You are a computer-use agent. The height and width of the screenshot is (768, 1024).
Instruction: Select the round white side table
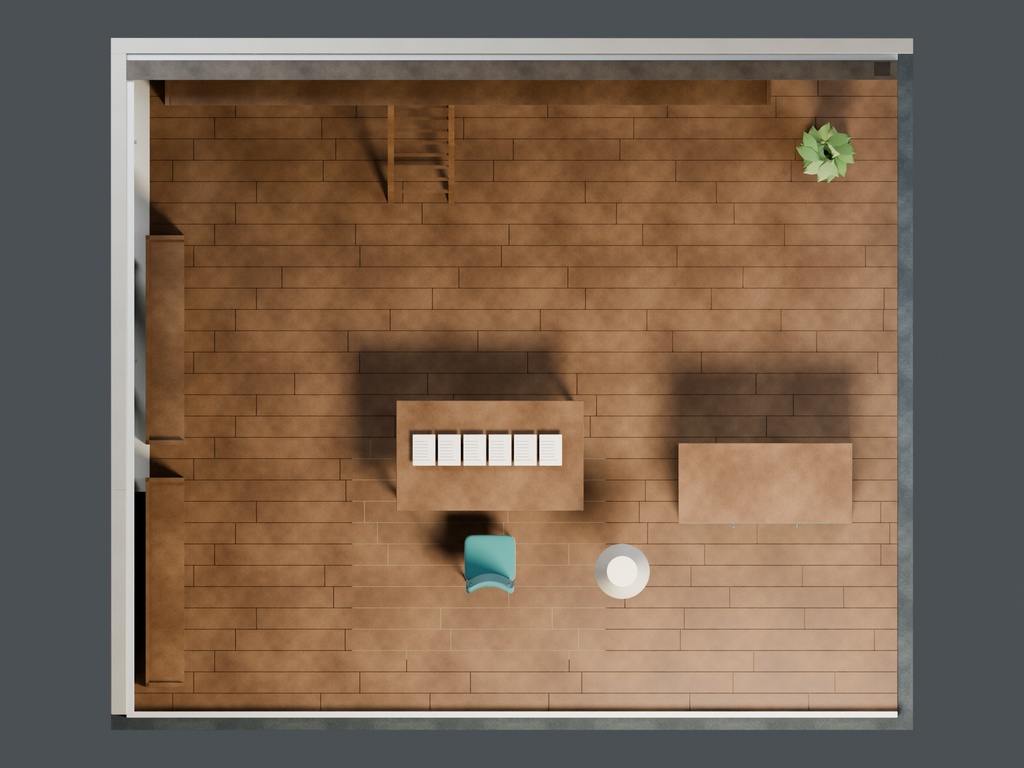(x=622, y=571)
